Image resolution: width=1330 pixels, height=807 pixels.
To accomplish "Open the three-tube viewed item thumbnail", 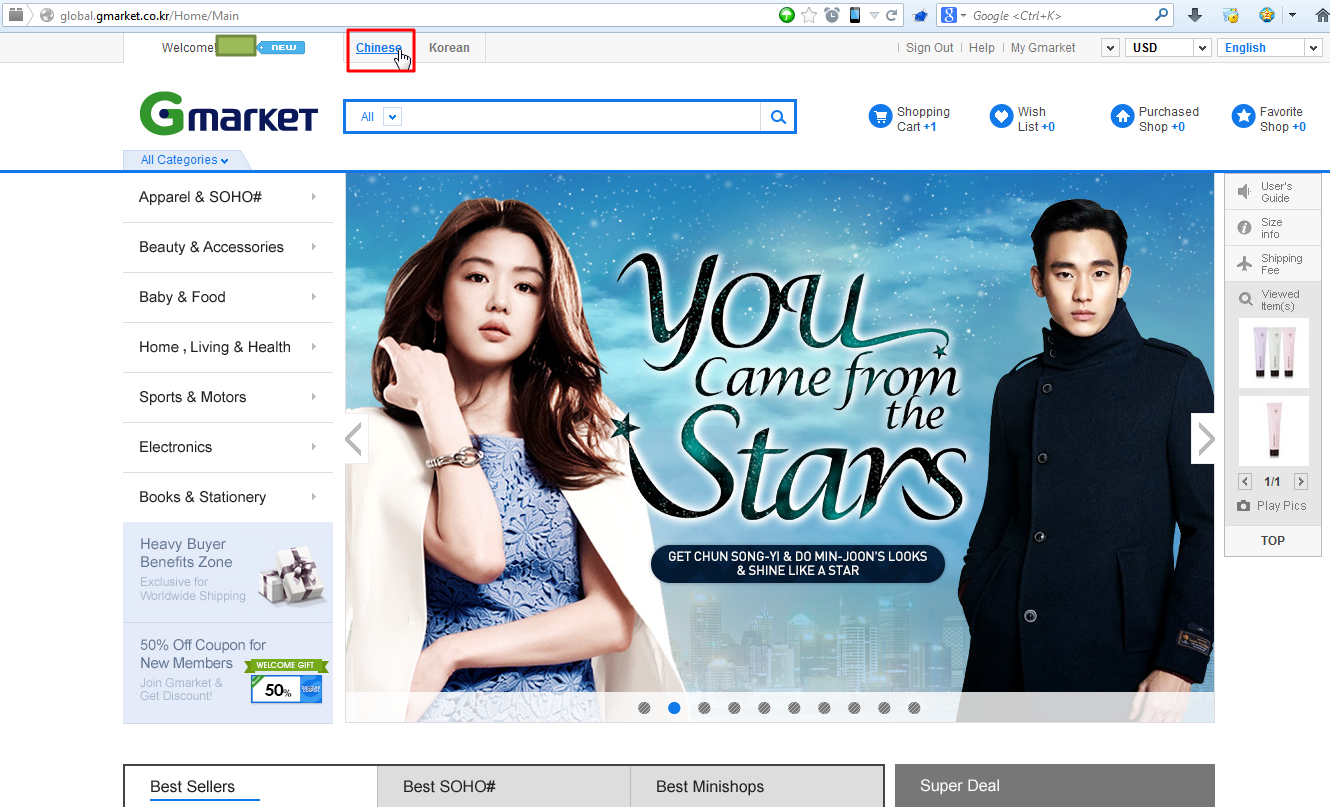I will [x=1273, y=352].
